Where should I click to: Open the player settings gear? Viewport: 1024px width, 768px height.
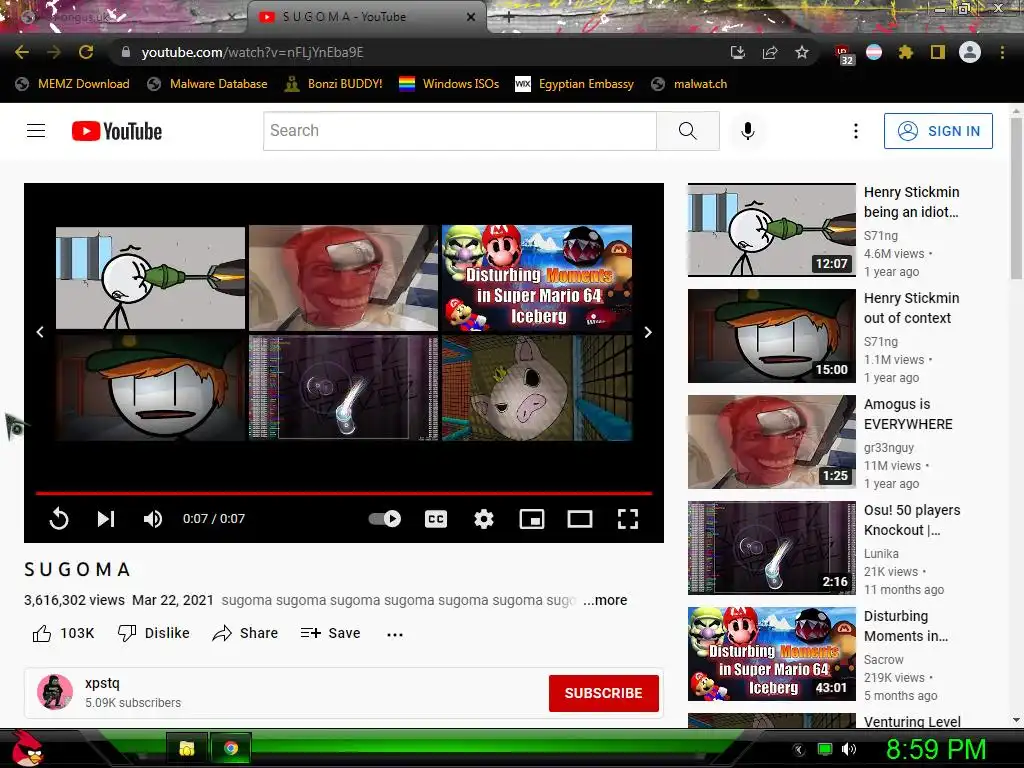point(484,519)
